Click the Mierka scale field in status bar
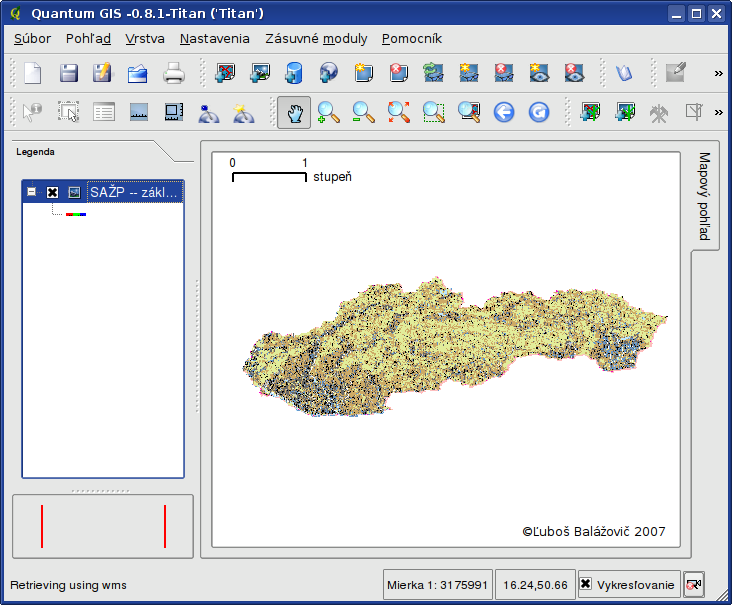The height and width of the screenshot is (605, 732). (x=437, y=585)
